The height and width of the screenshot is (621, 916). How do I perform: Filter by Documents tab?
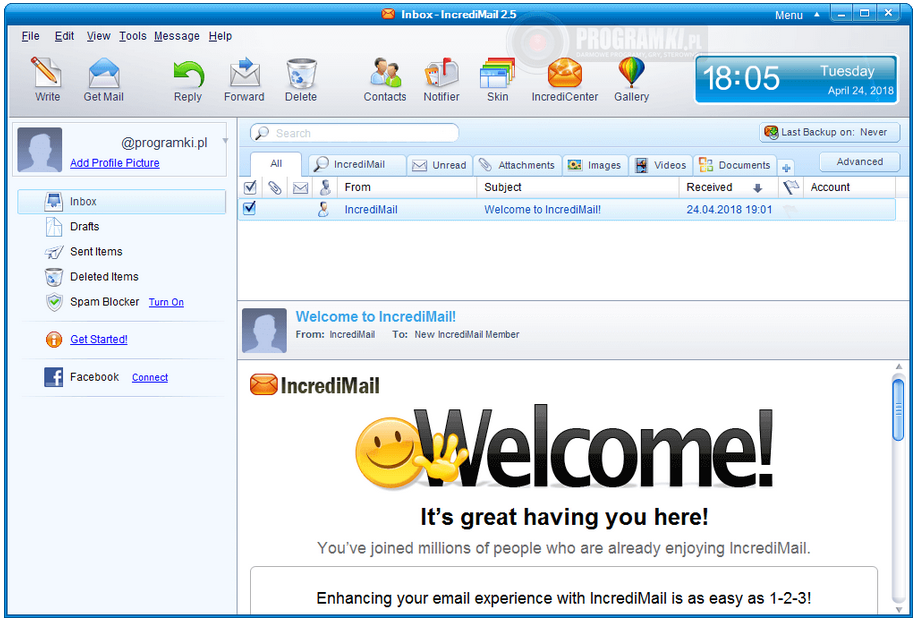735,165
